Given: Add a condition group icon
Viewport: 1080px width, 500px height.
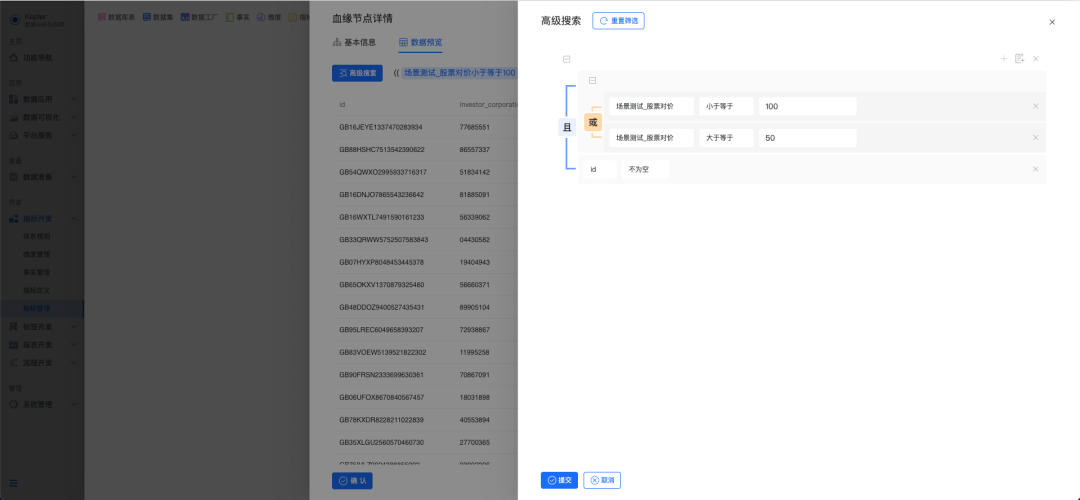Looking at the screenshot, I should [x=1019, y=59].
